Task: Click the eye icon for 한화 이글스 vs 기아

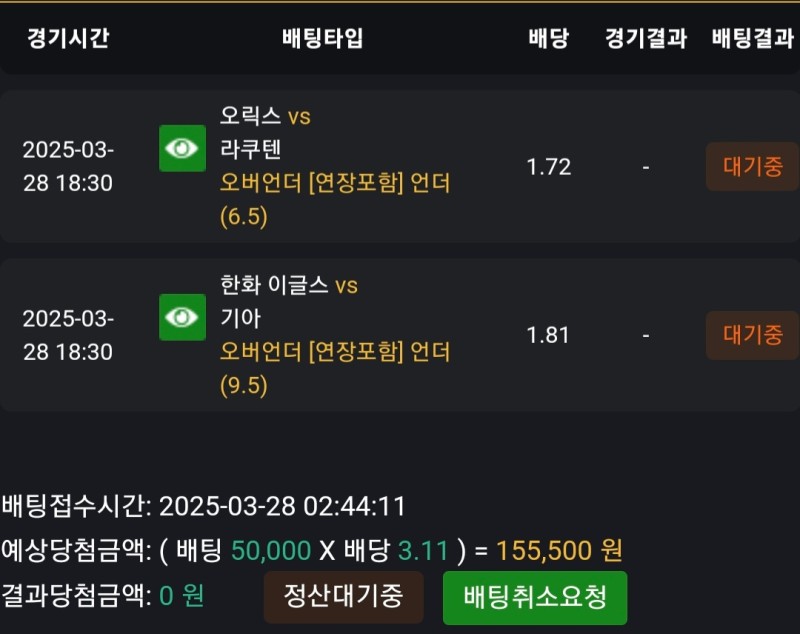Action: [x=182, y=317]
